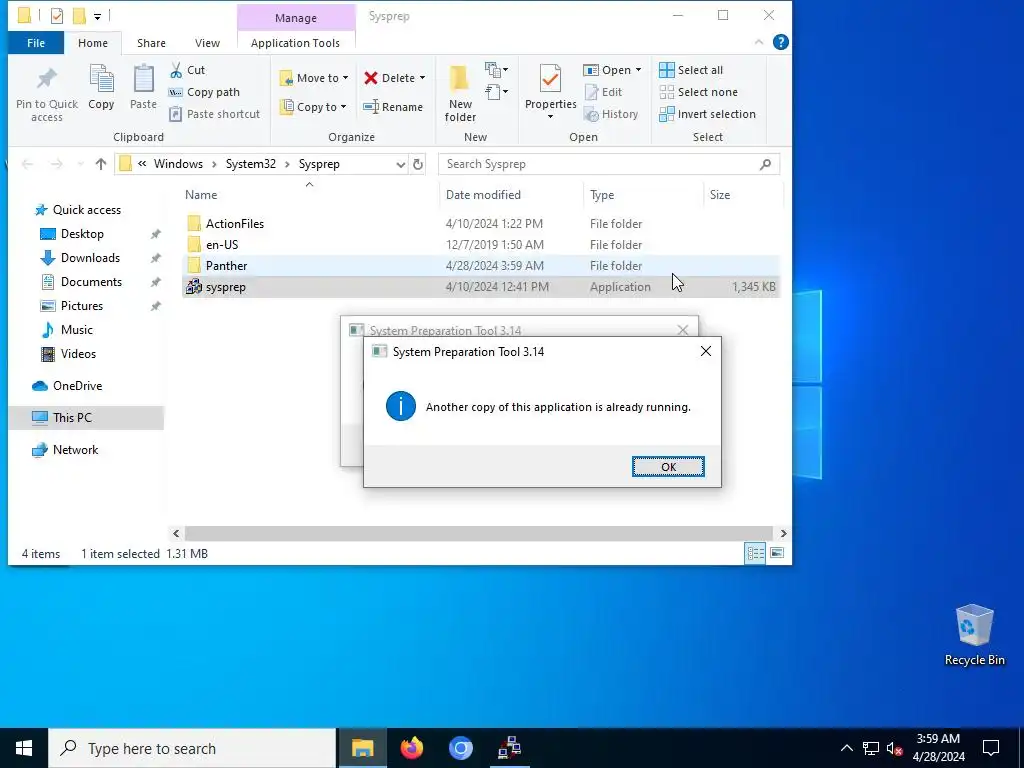Select This PC in the navigation pane
This screenshot has width=1024, height=768.
86,417
